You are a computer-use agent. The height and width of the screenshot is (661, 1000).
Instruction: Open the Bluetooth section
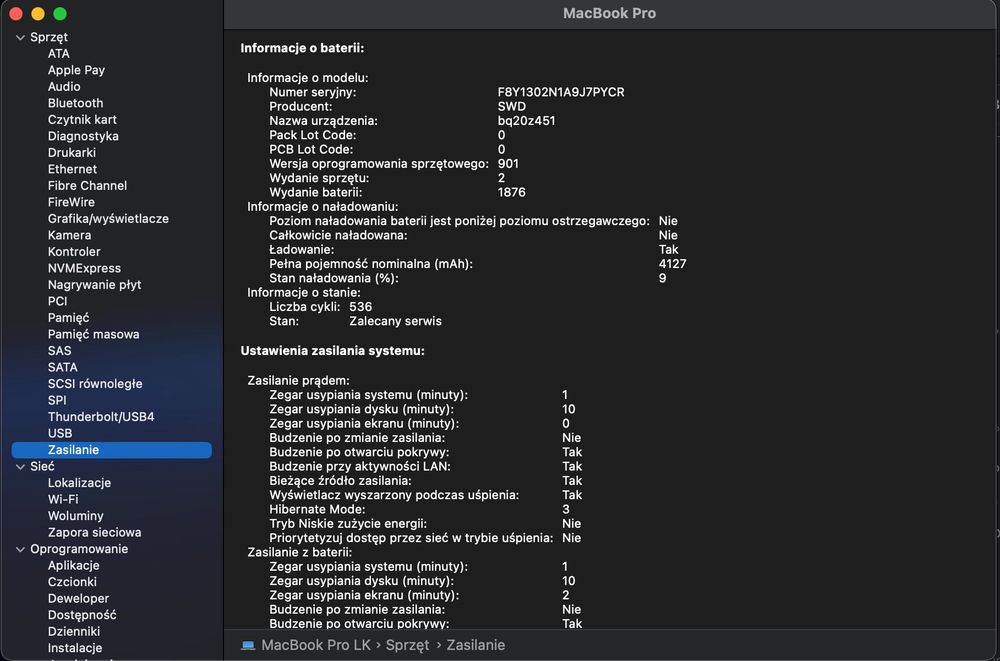tap(75, 103)
